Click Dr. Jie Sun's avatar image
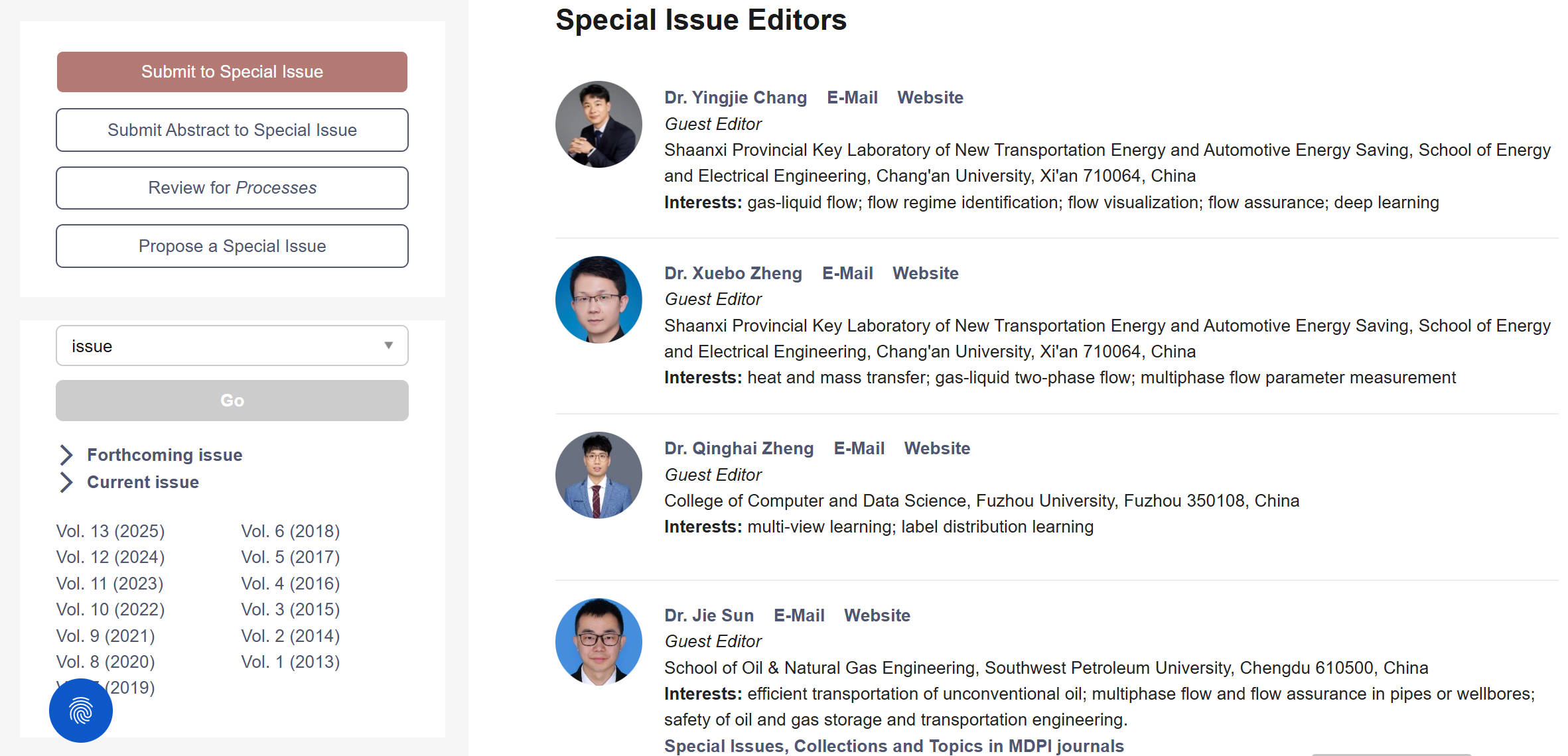Image resolution: width=1568 pixels, height=756 pixels. [x=599, y=641]
